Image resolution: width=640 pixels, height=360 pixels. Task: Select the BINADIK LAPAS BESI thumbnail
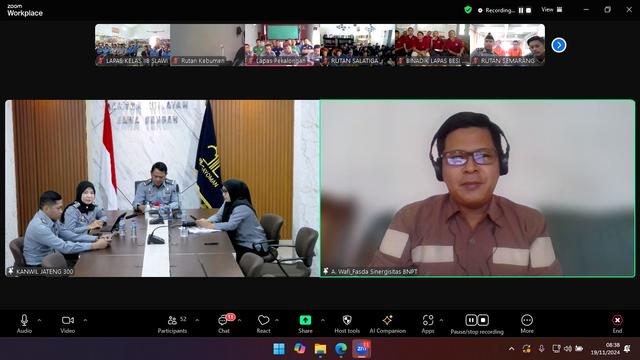[x=432, y=44]
